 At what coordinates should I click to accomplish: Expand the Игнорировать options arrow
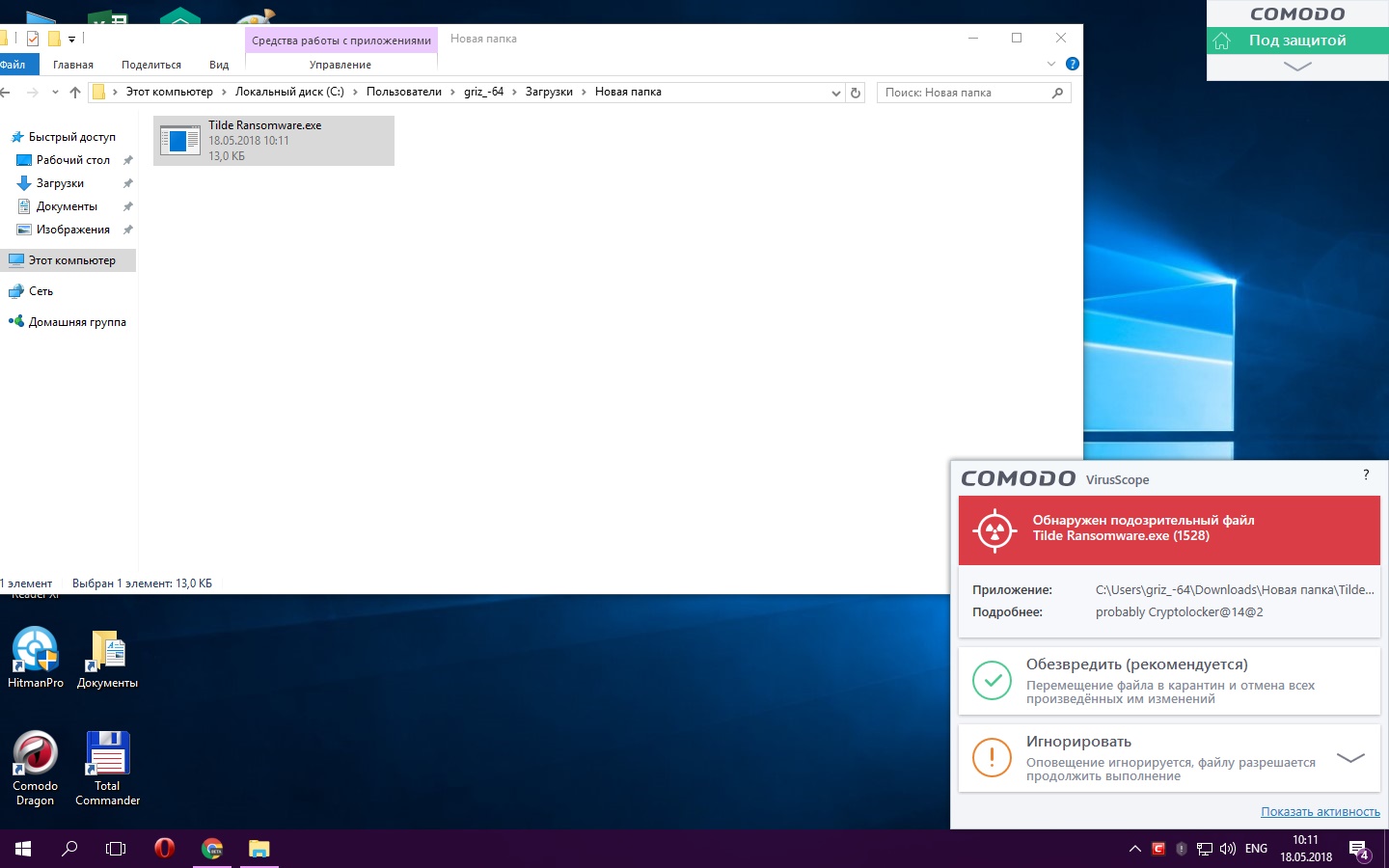(x=1350, y=758)
